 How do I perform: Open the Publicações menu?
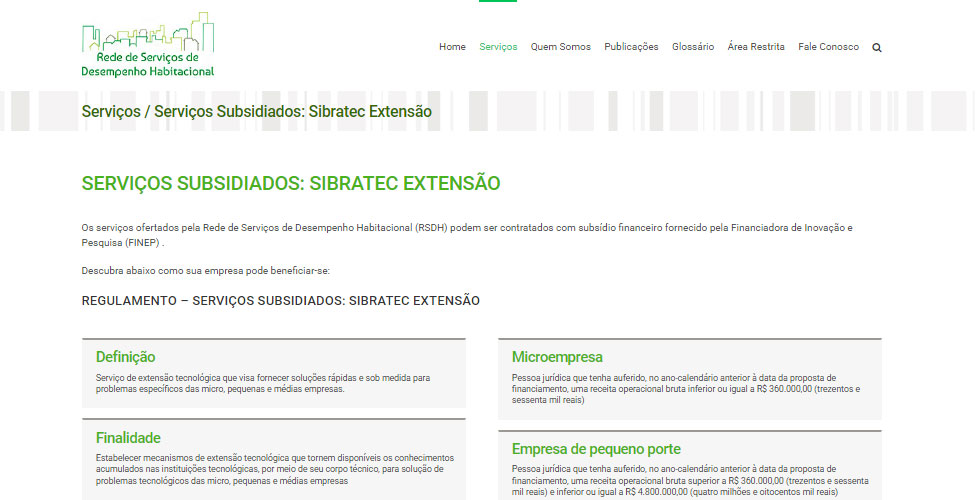click(x=631, y=47)
